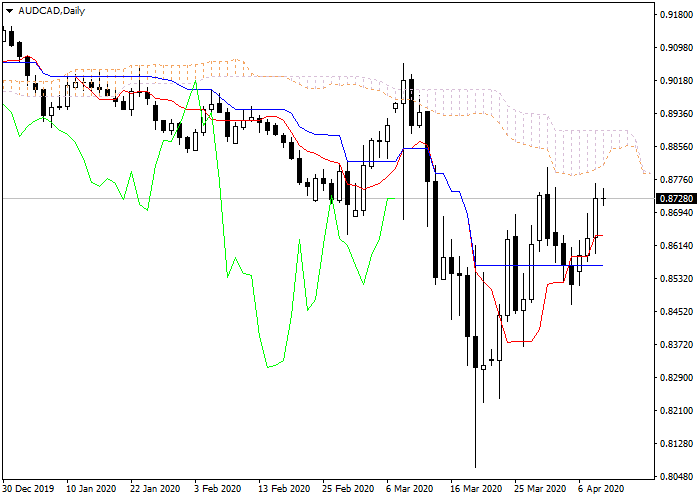Viewport: 700px width, 500px height.
Task: Open the chart menu triangle beside AUDCAD
Action: (x=9, y=11)
